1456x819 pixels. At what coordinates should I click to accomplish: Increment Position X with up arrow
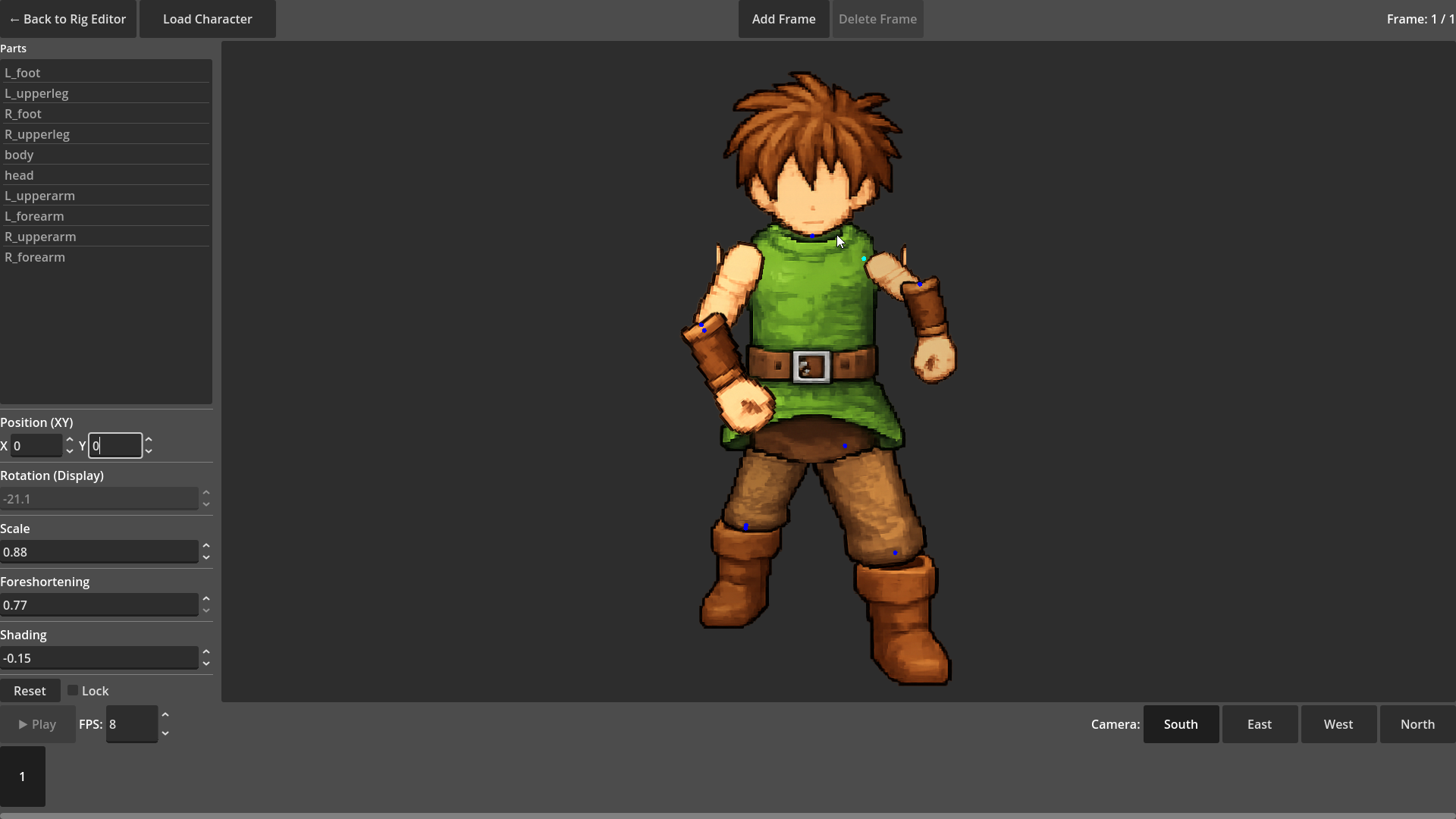[x=70, y=440]
